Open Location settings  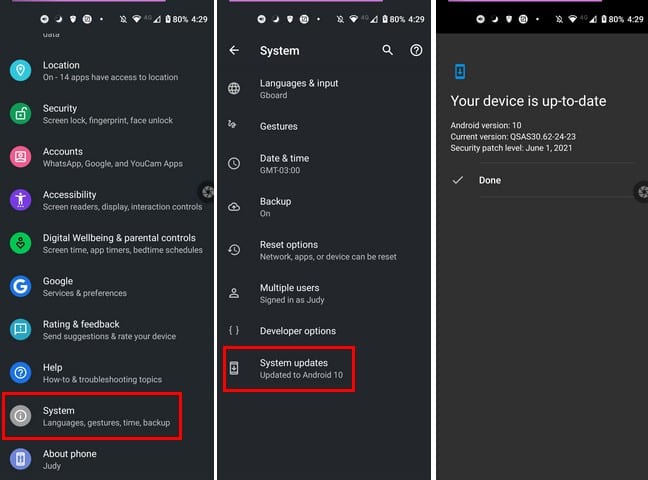pyautogui.click(x=107, y=71)
